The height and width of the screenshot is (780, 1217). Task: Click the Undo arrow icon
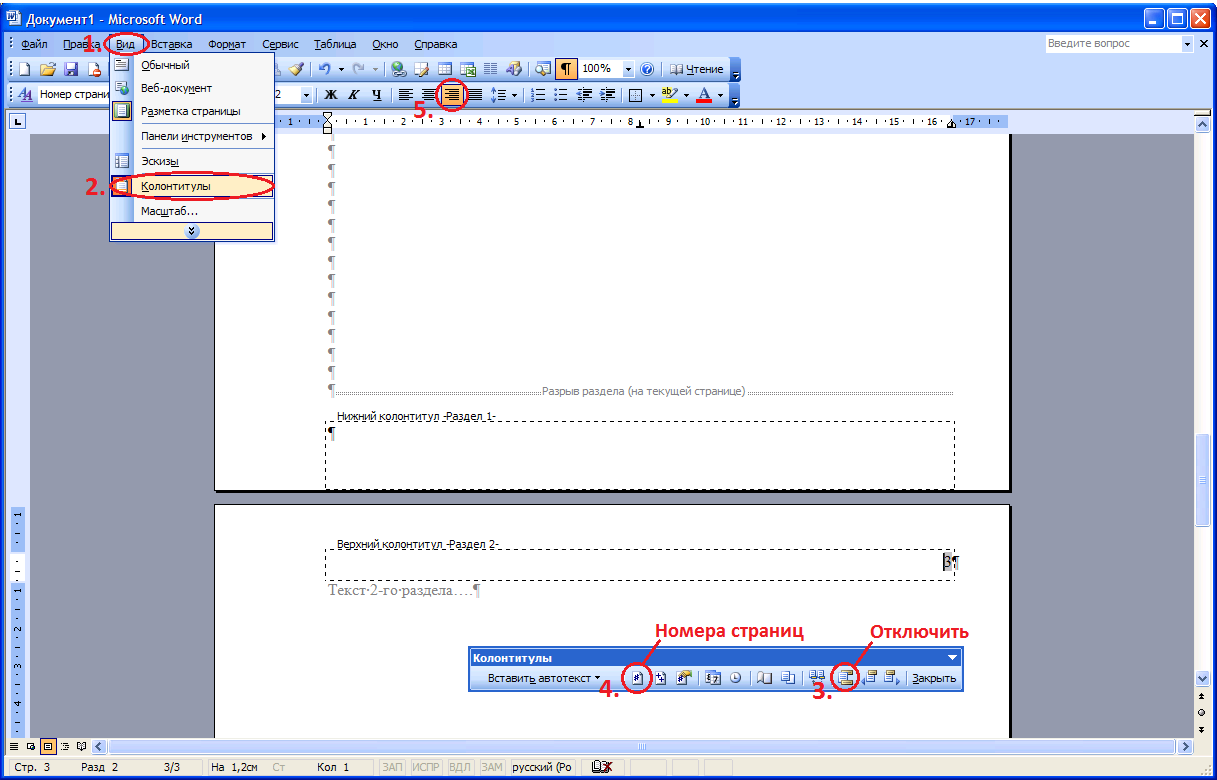324,70
